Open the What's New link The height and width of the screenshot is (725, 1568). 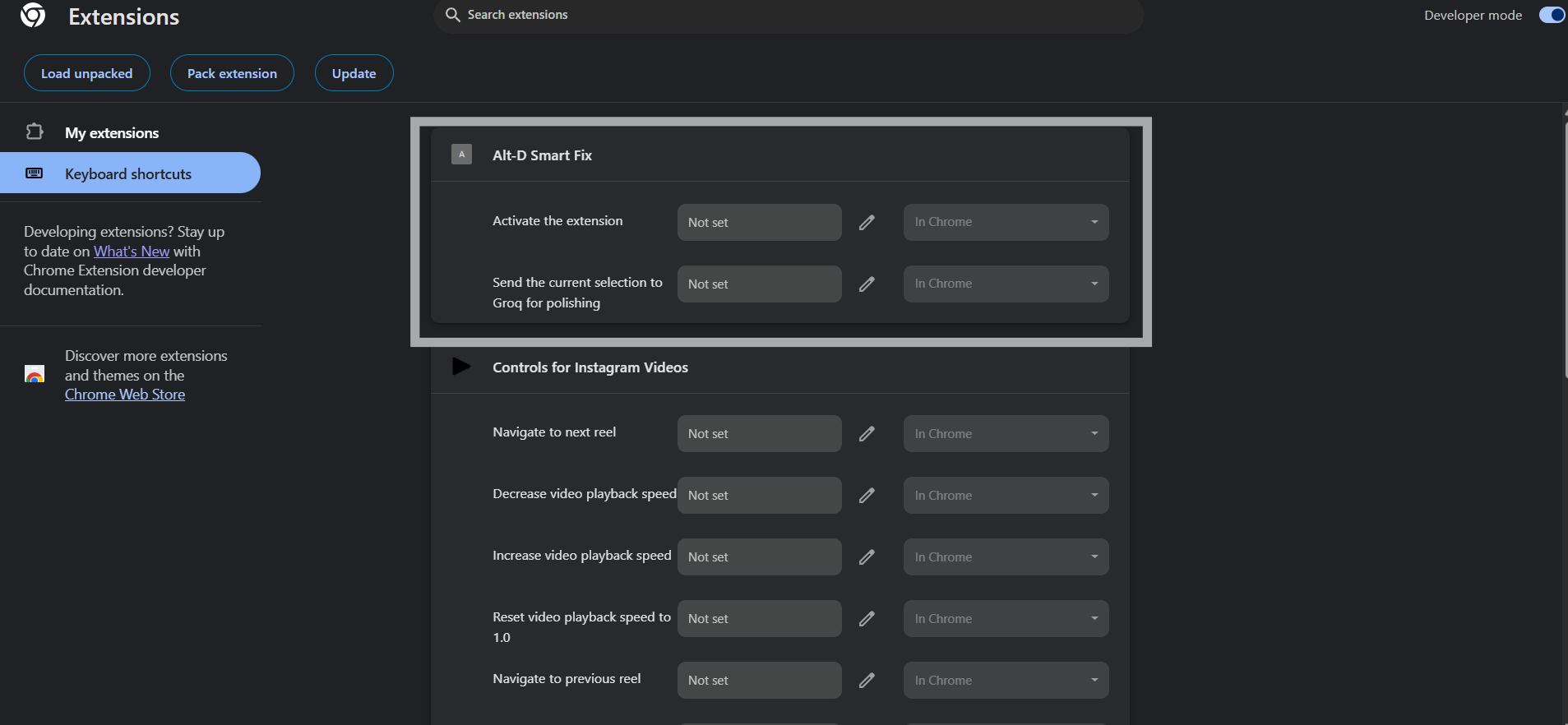tap(132, 252)
